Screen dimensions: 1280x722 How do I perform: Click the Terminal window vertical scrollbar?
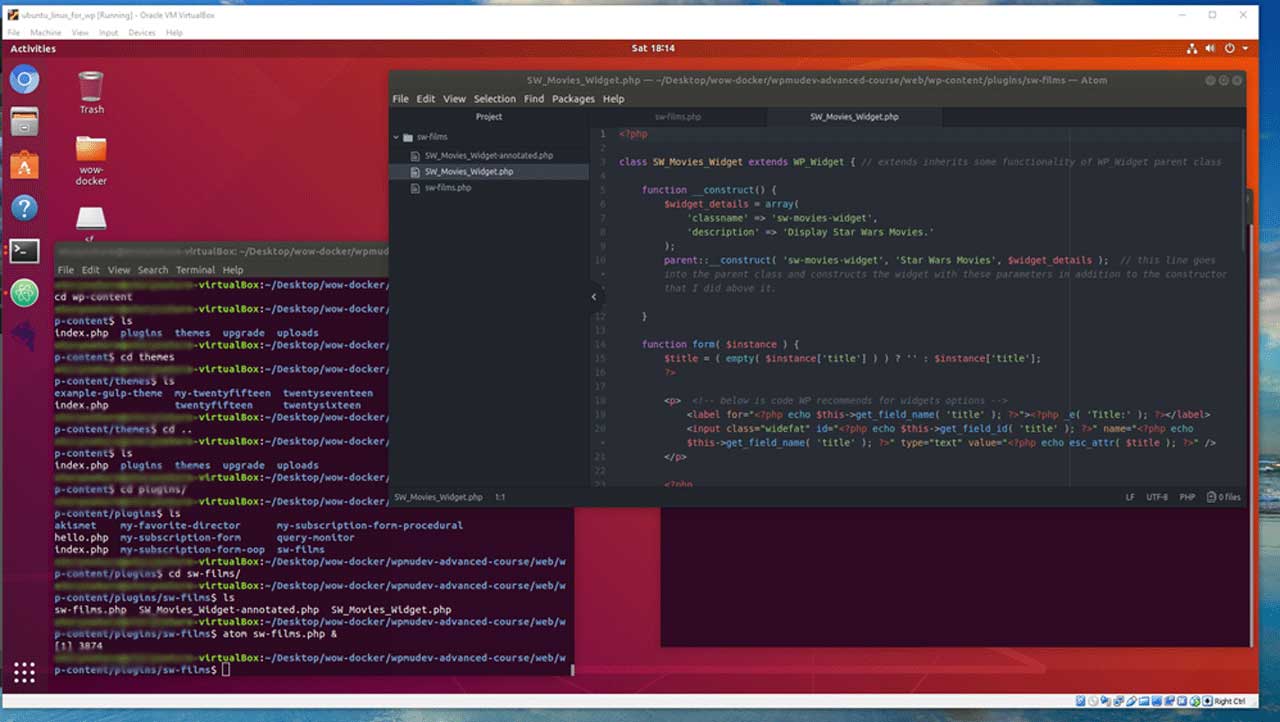pyautogui.click(x=572, y=669)
